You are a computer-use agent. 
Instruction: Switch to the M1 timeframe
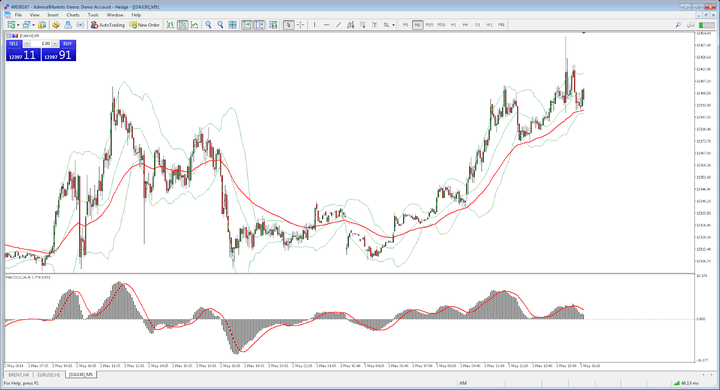point(405,25)
